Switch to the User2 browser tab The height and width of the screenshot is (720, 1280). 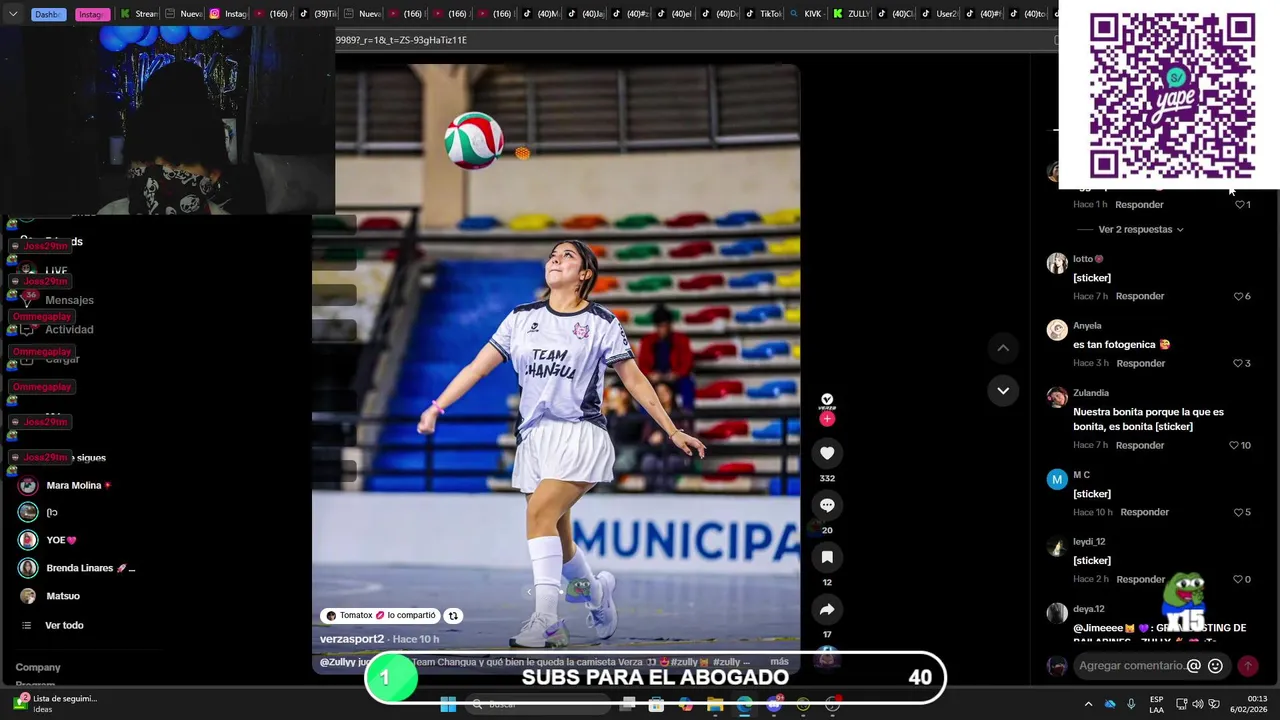point(940,14)
